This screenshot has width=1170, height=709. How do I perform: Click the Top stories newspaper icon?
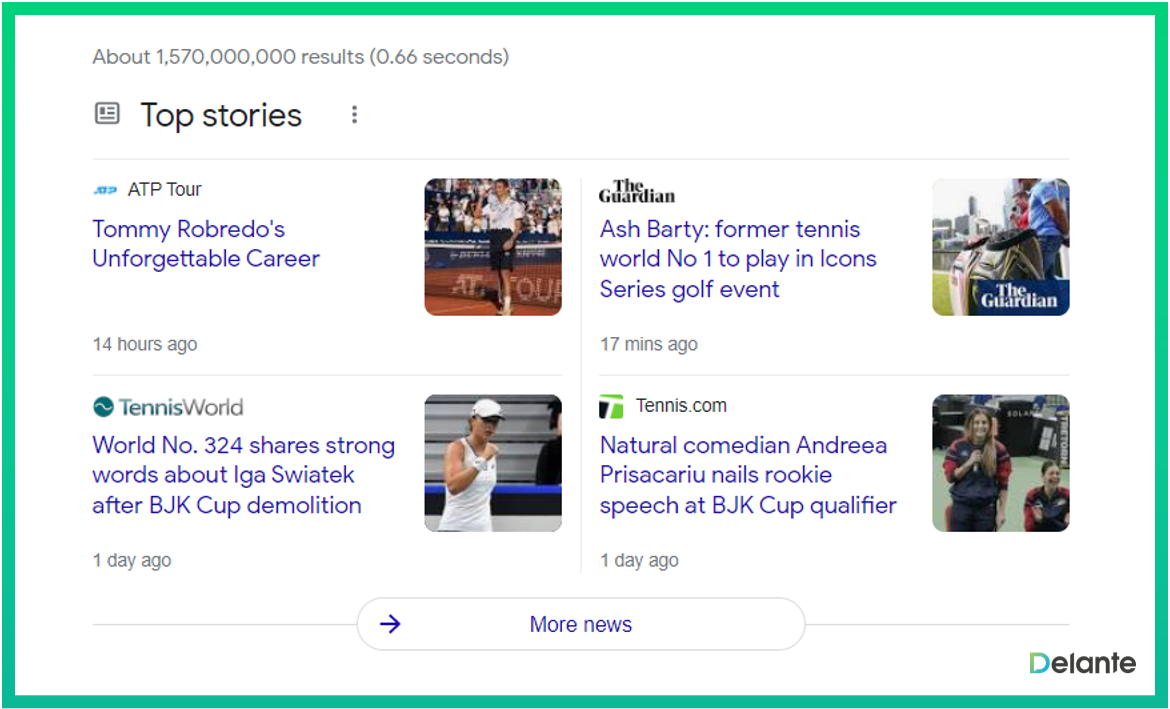coord(107,114)
